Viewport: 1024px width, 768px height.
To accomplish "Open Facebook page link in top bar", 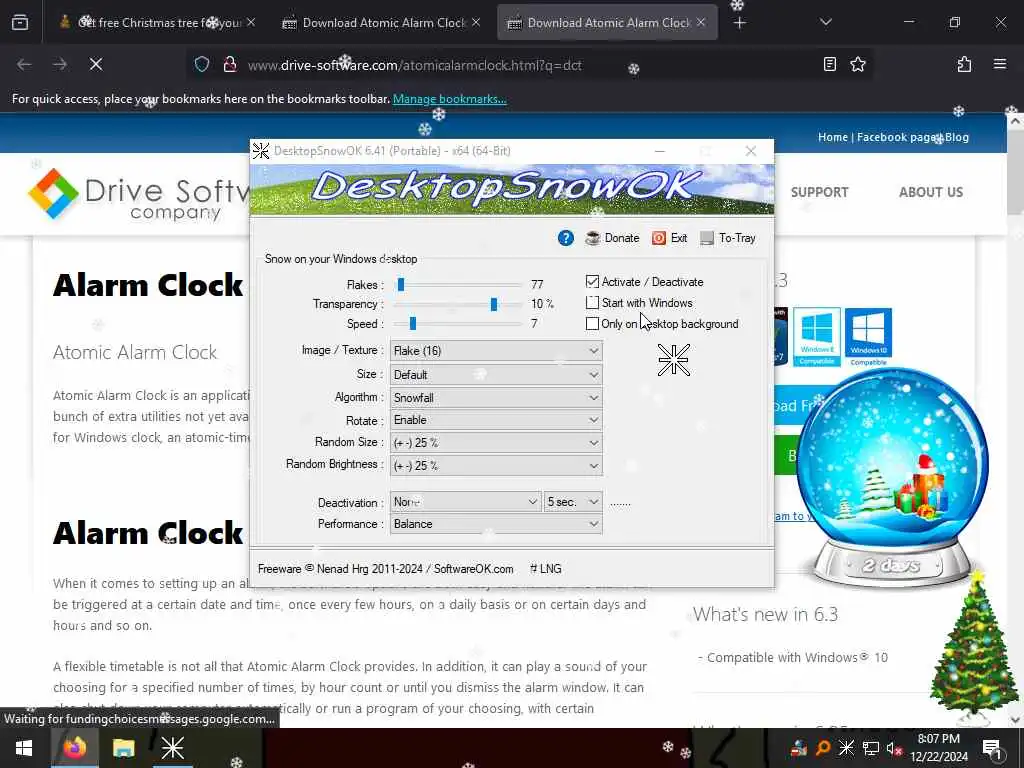I will pos(897,137).
